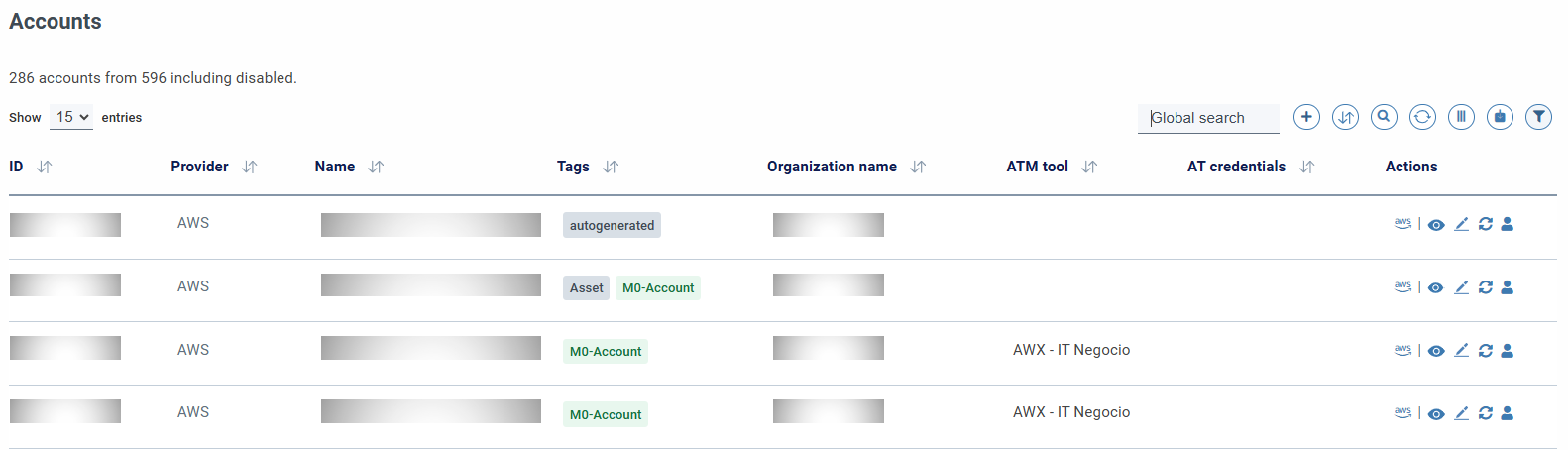Click the add account plus icon

1306,117
